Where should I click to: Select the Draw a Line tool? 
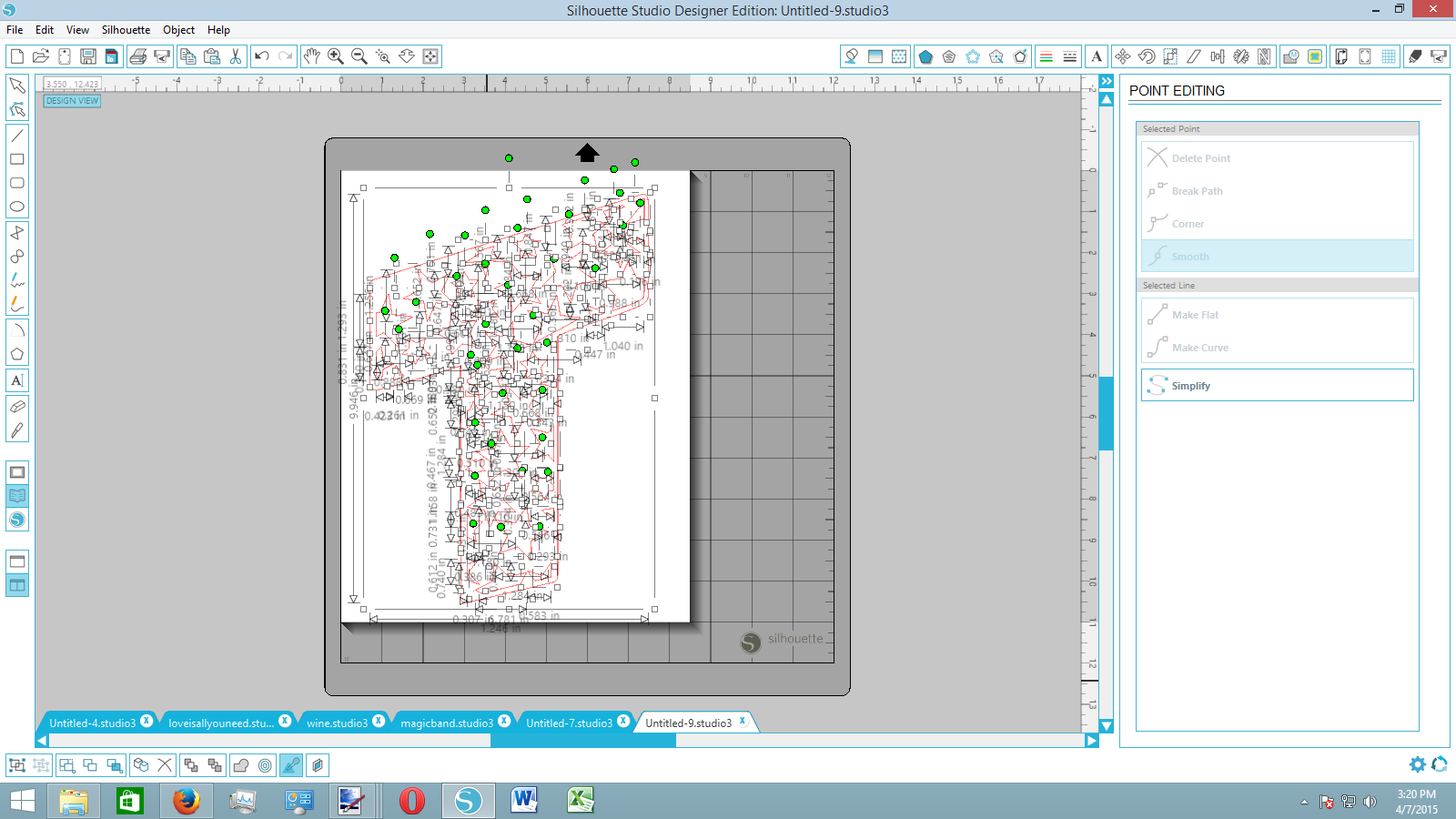pyautogui.click(x=16, y=136)
